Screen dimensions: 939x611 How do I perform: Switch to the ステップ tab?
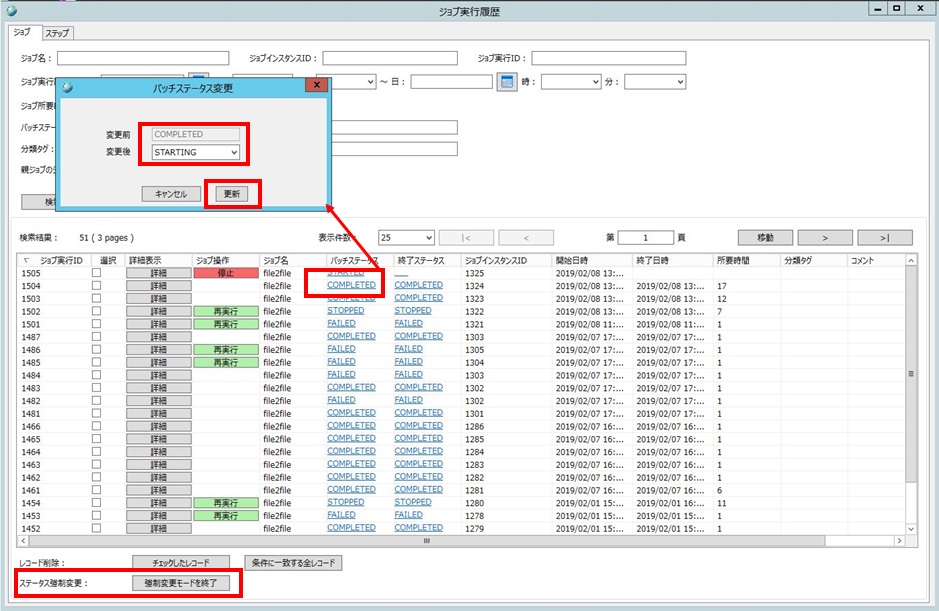coord(59,34)
